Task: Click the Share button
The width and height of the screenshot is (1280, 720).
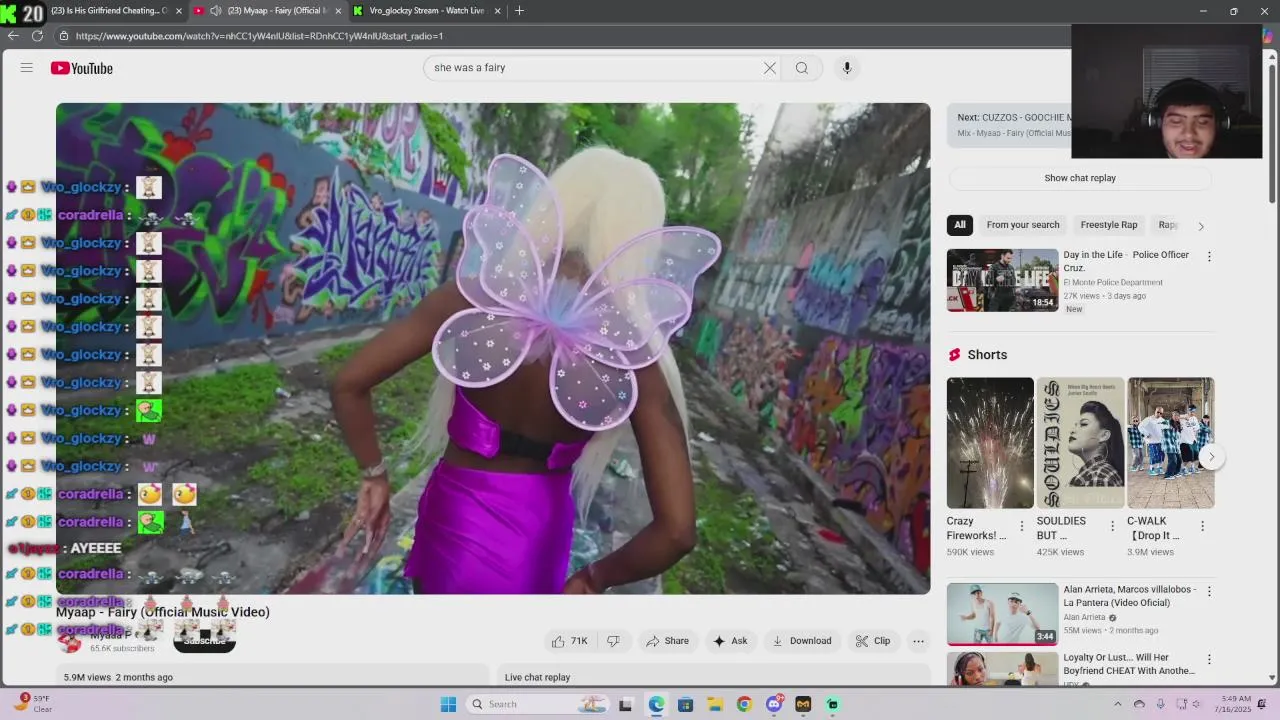Action: [667, 641]
